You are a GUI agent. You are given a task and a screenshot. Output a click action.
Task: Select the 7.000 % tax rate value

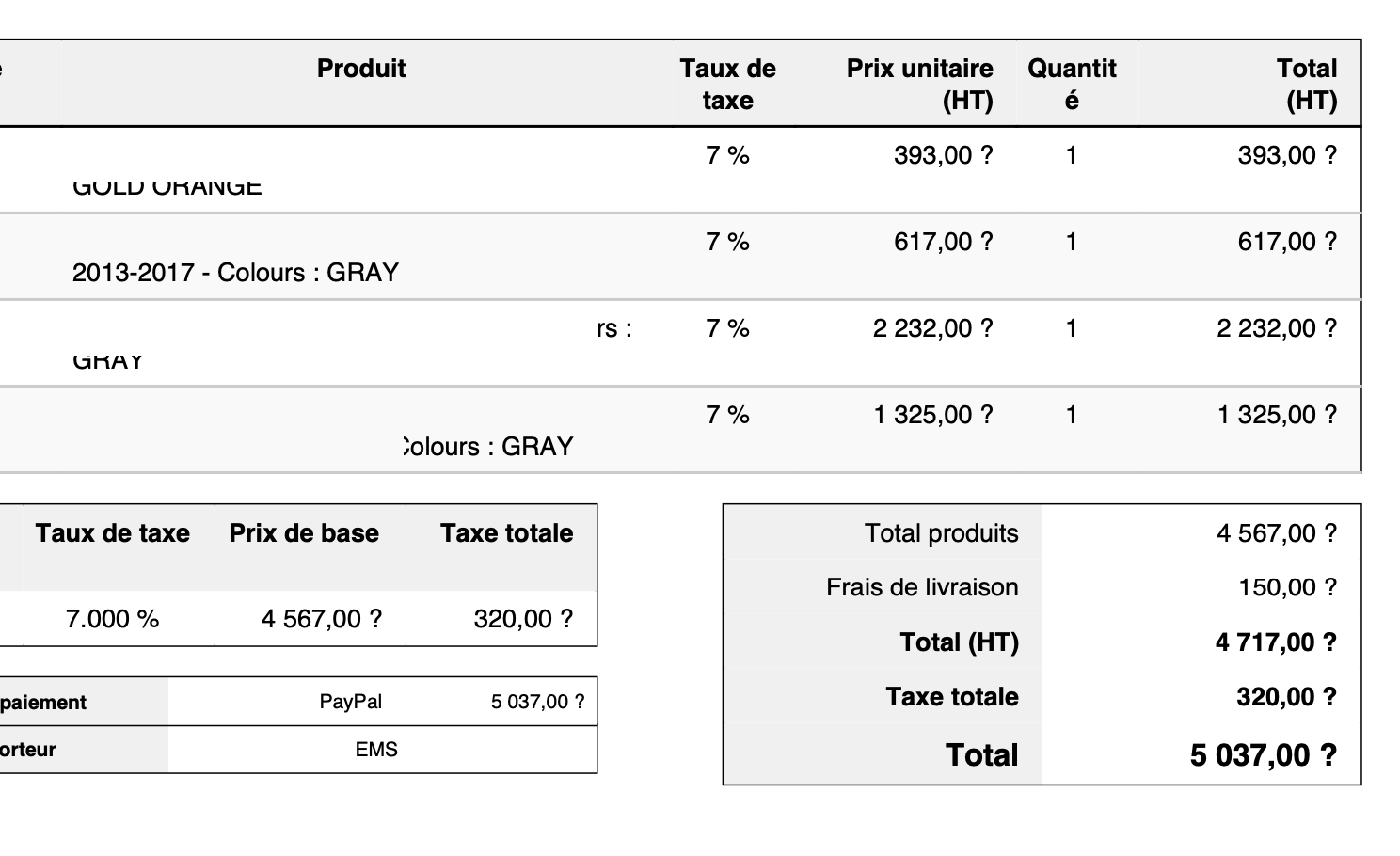pos(112,619)
